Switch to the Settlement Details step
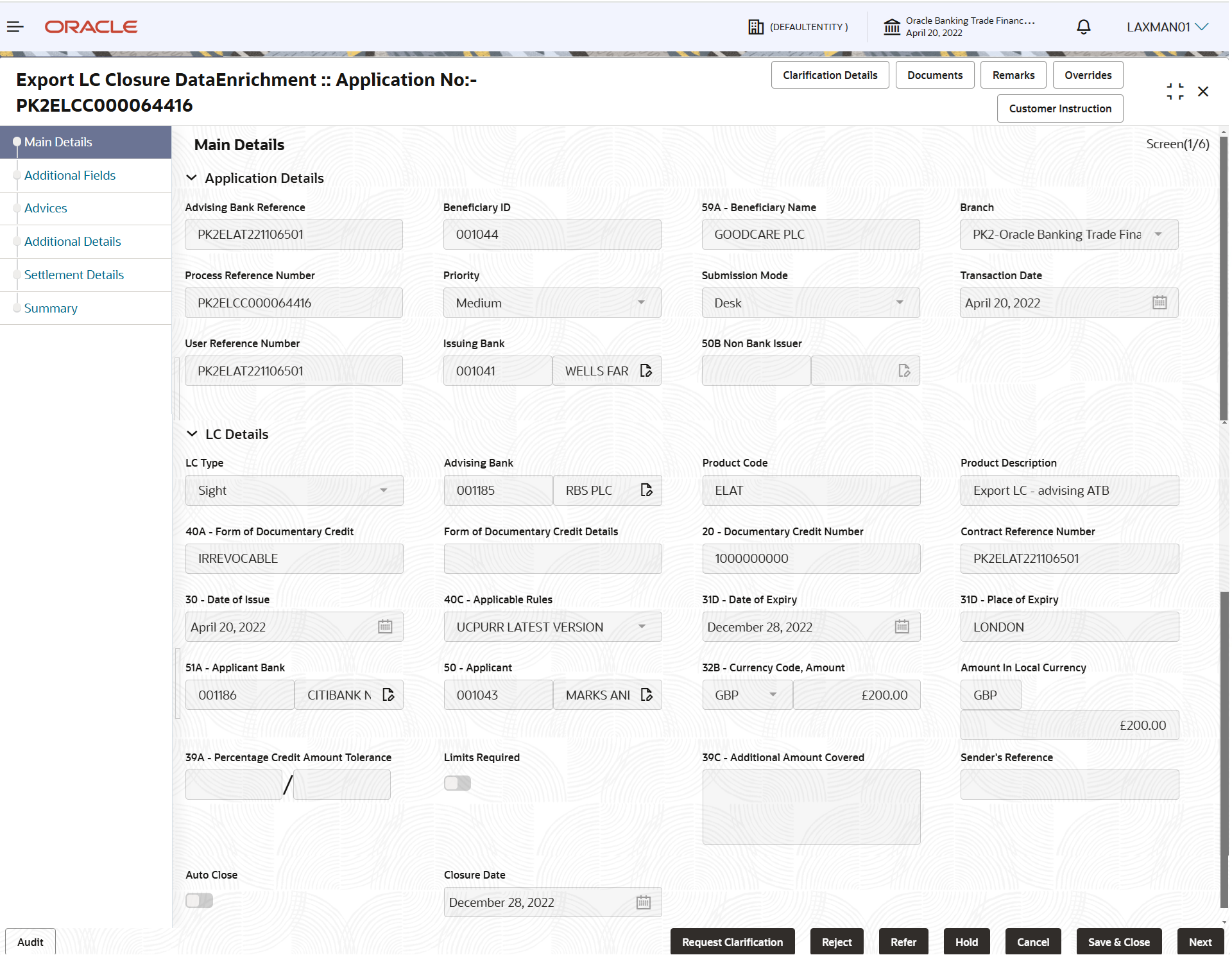This screenshot has width=1232, height=955. coord(74,275)
